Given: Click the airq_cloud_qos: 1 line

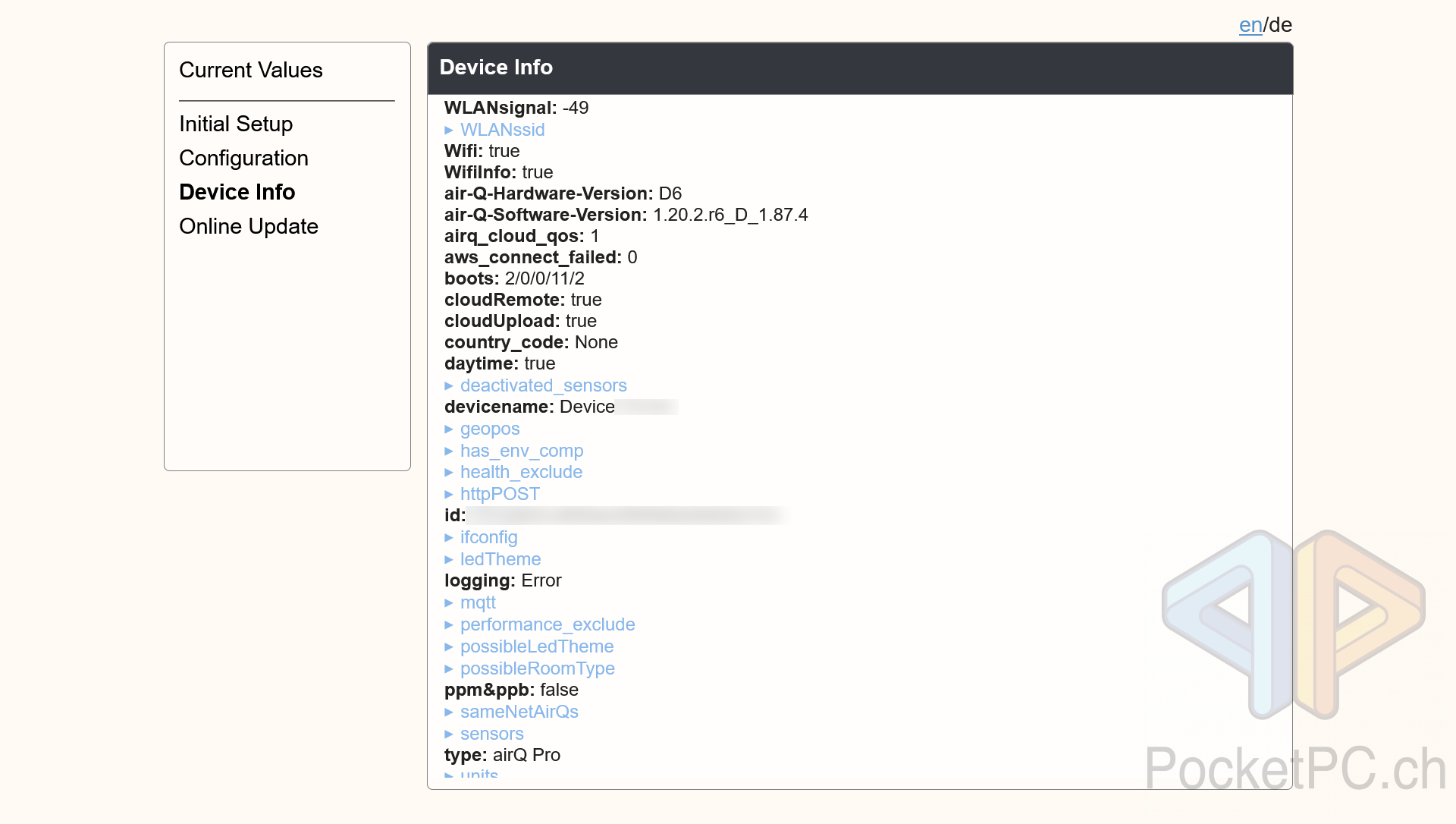Looking at the screenshot, I should [x=522, y=236].
